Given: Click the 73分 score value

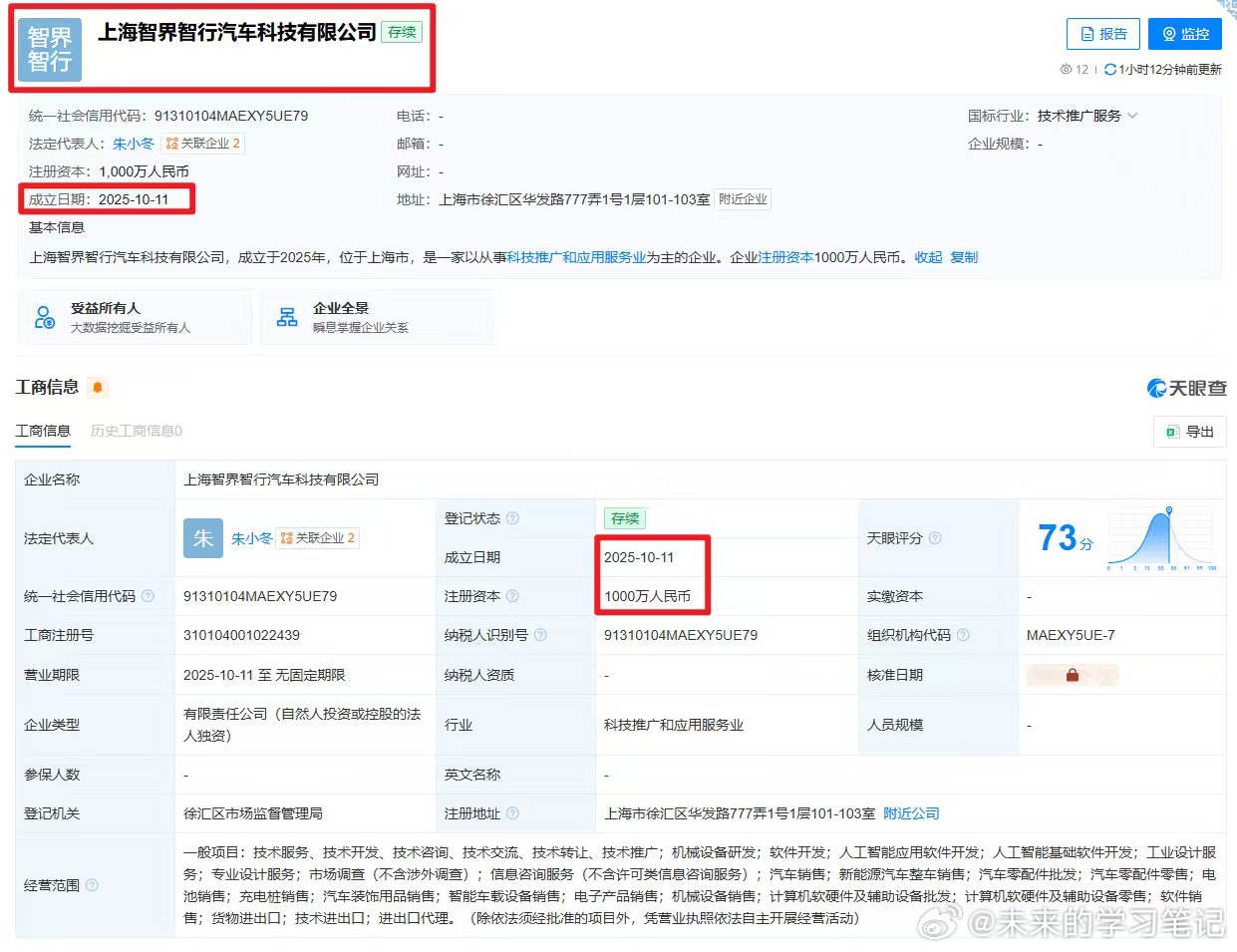Looking at the screenshot, I should point(1065,538).
